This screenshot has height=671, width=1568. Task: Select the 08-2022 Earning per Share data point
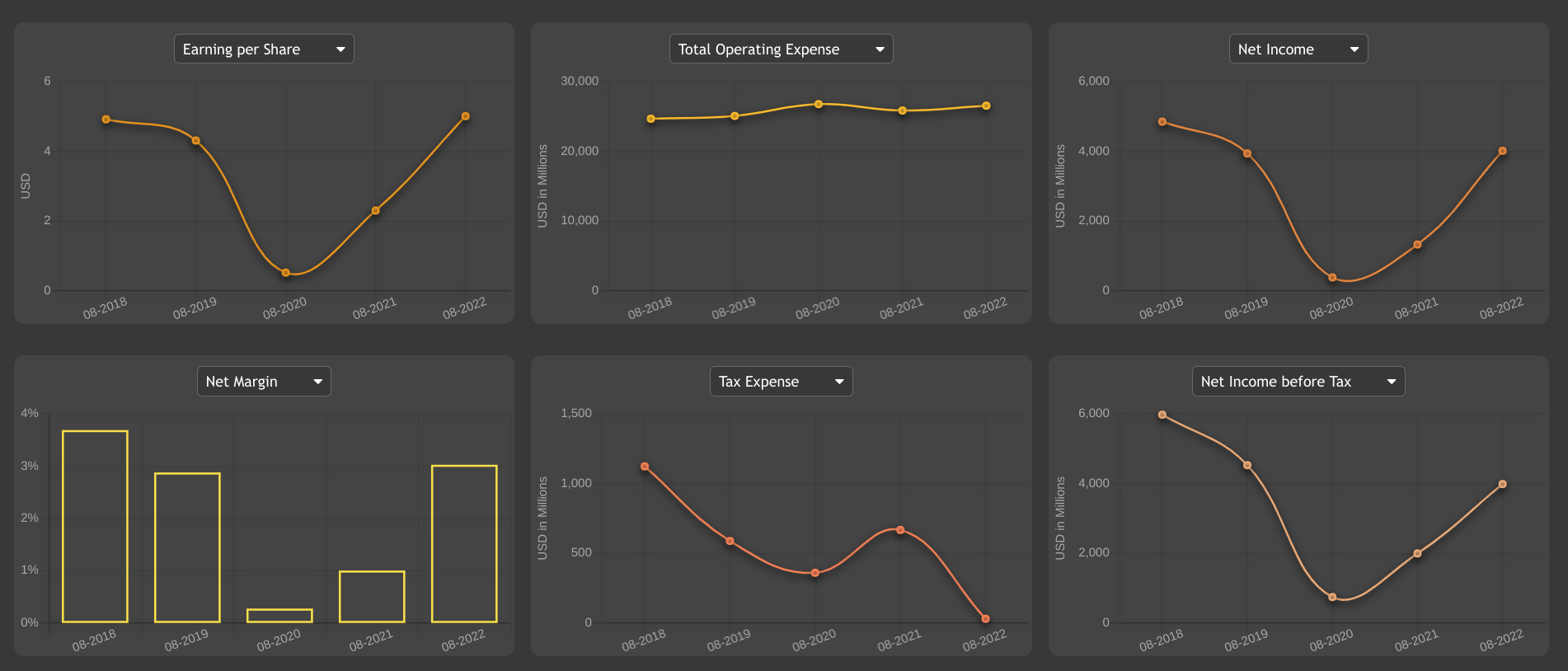pyautogui.click(x=466, y=116)
